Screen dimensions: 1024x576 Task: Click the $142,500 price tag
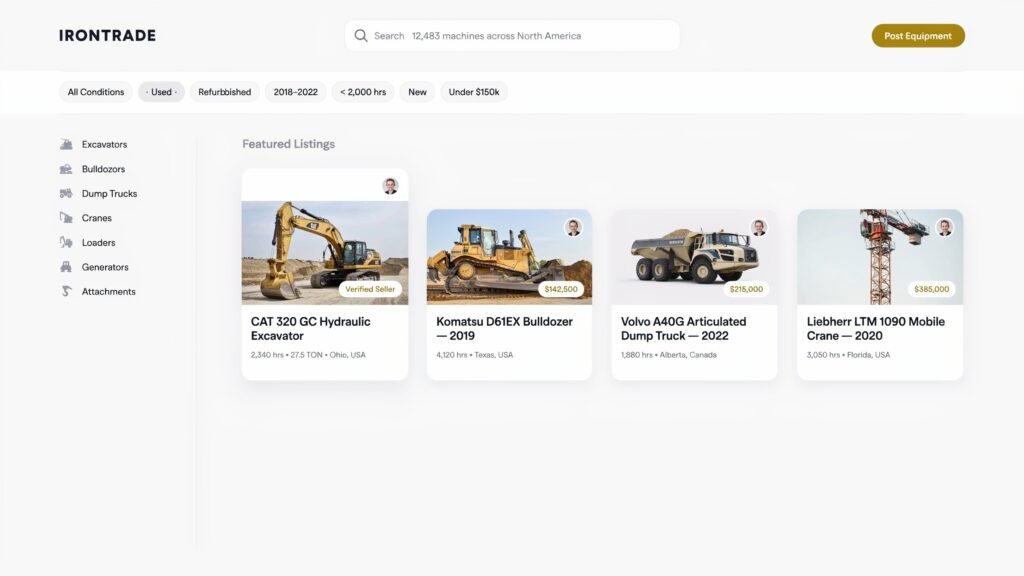[x=561, y=289]
